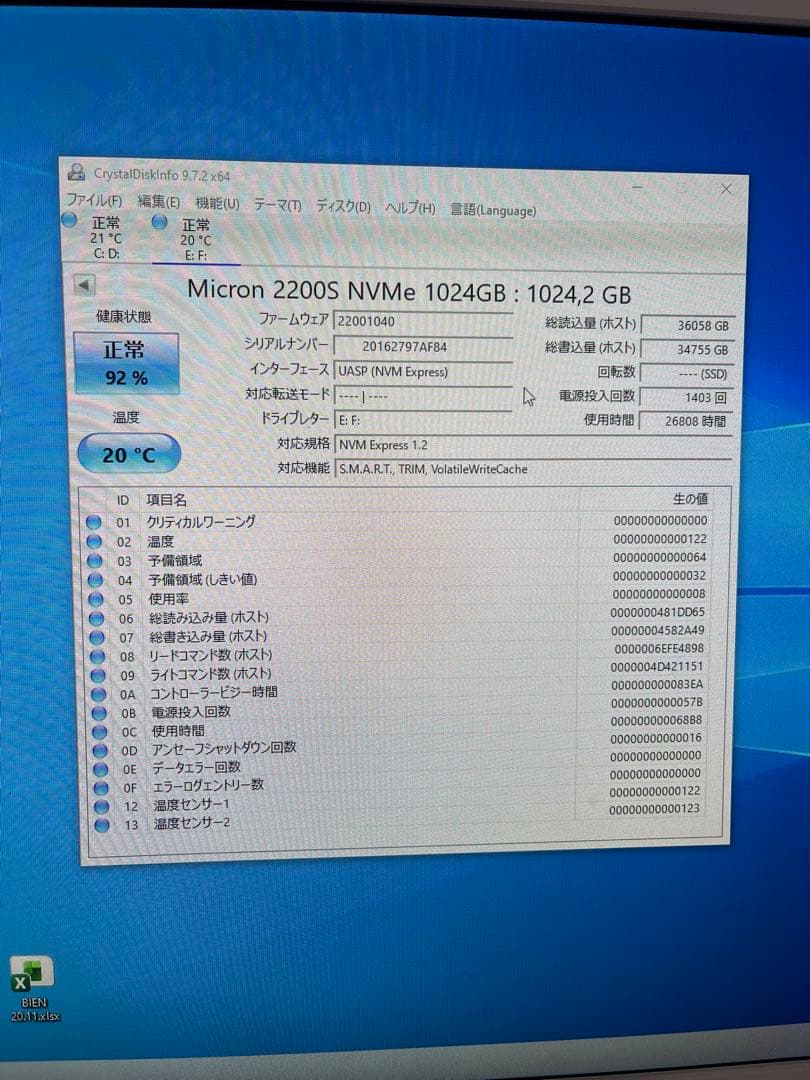
Task: Click the 正常 92 % health status button
Action: [x=126, y=364]
